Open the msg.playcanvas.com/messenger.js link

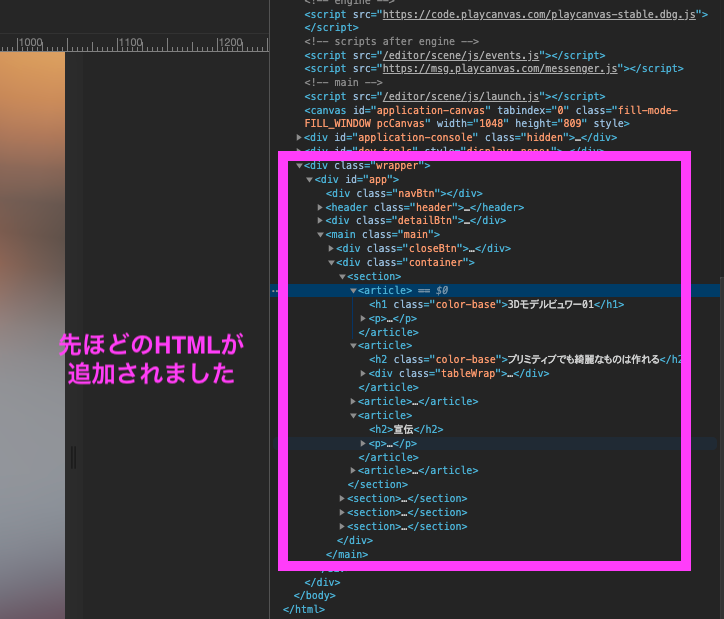[x=500, y=69]
